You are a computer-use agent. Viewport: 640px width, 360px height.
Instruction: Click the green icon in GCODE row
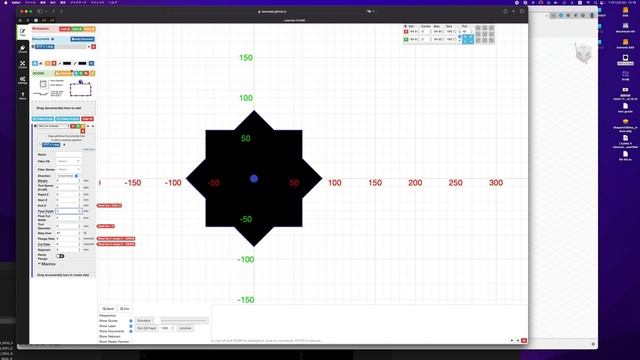tap(81, 73)
